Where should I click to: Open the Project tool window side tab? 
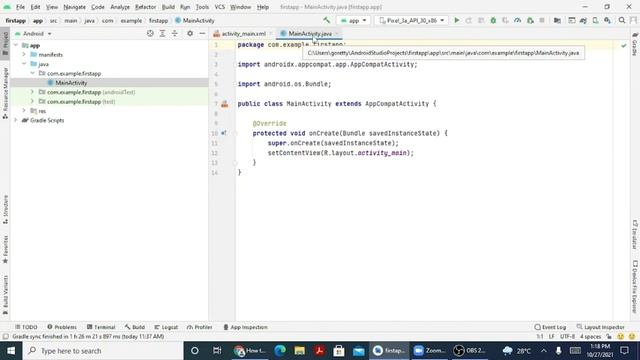(5, 43)
